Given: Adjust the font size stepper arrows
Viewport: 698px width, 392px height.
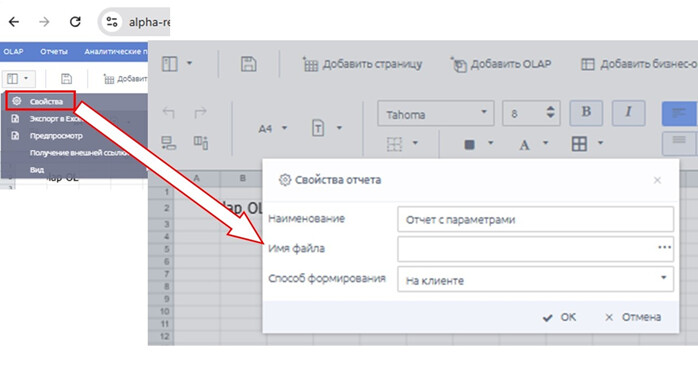Looking at the screenshot, I should point(551,112).
